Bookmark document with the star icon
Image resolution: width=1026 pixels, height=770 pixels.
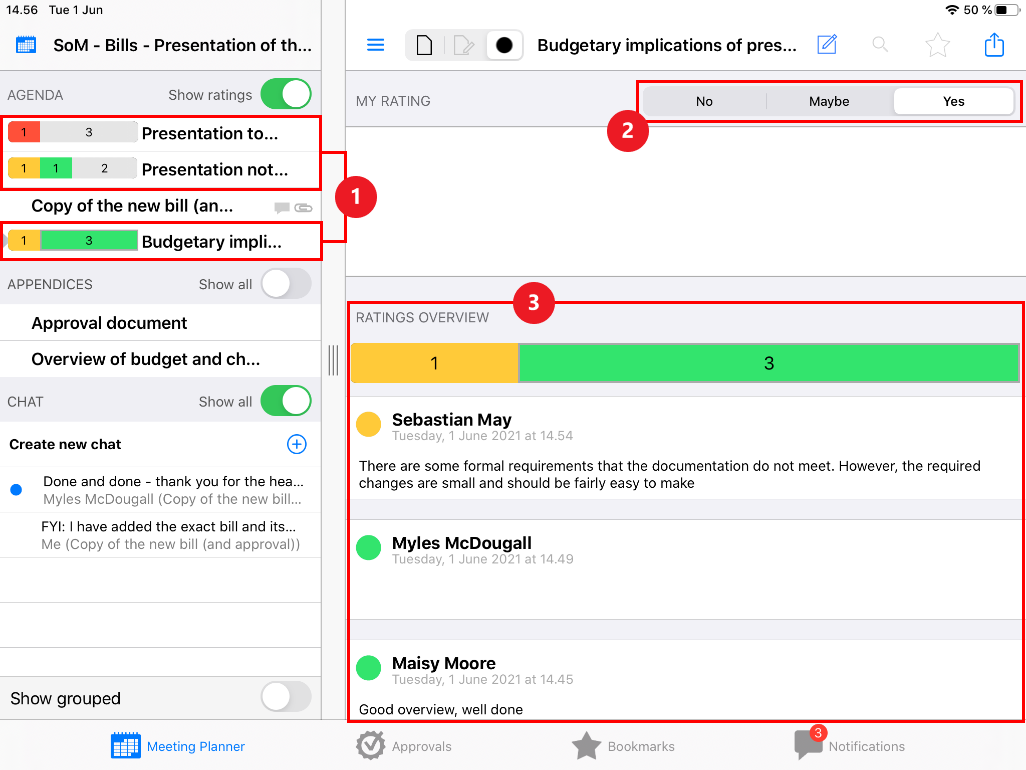pos(937,45)
